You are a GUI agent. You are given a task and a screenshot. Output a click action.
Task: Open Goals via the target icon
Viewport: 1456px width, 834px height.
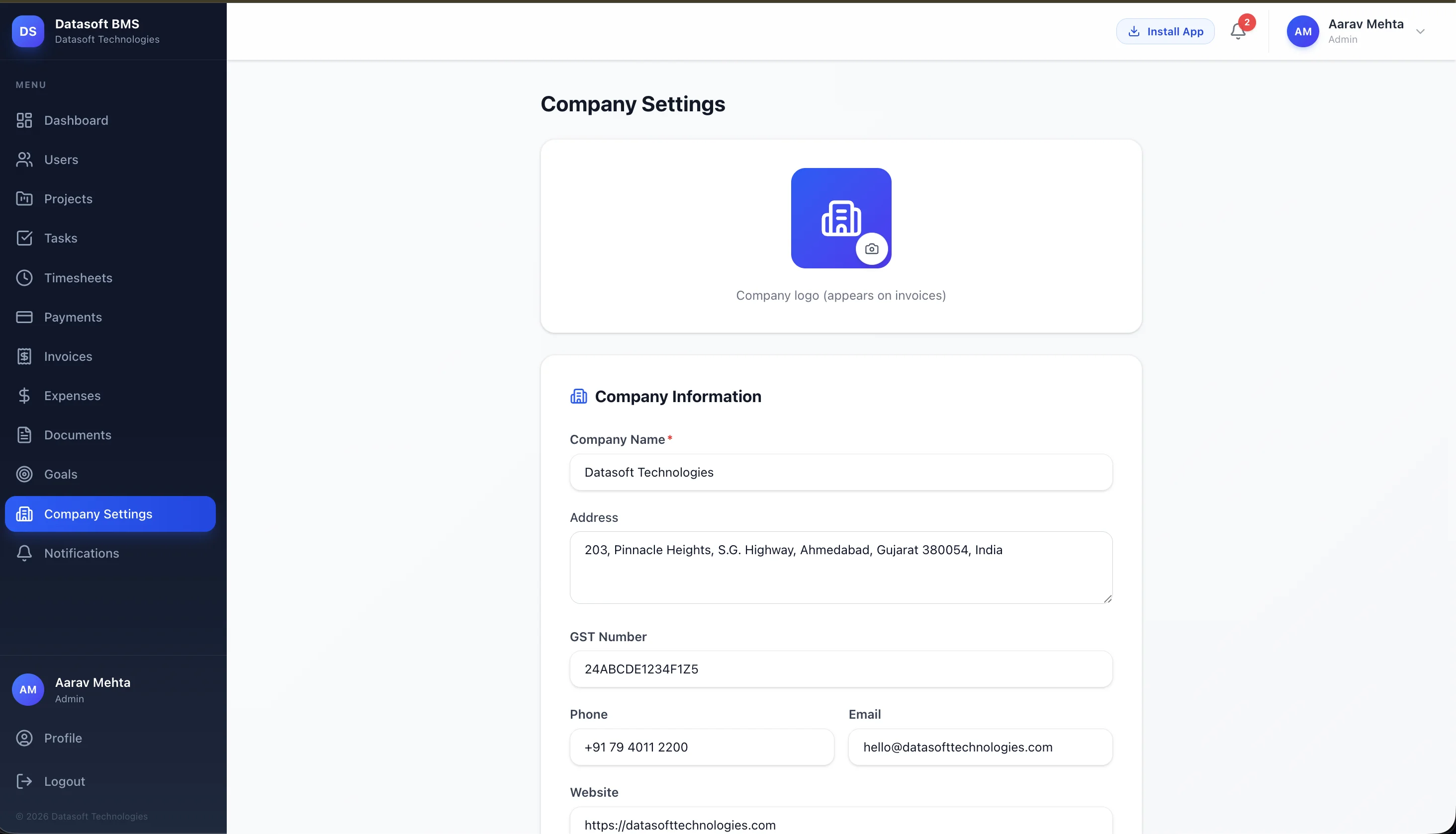24,474
